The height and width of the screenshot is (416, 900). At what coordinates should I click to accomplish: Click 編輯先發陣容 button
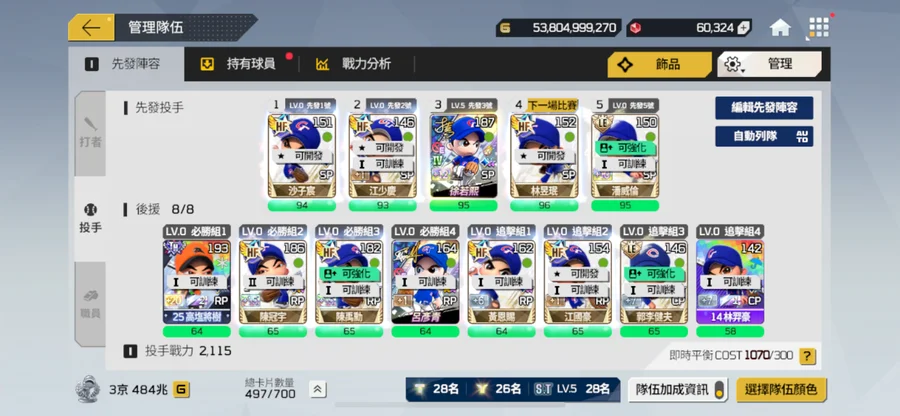[x=764, y=108]
